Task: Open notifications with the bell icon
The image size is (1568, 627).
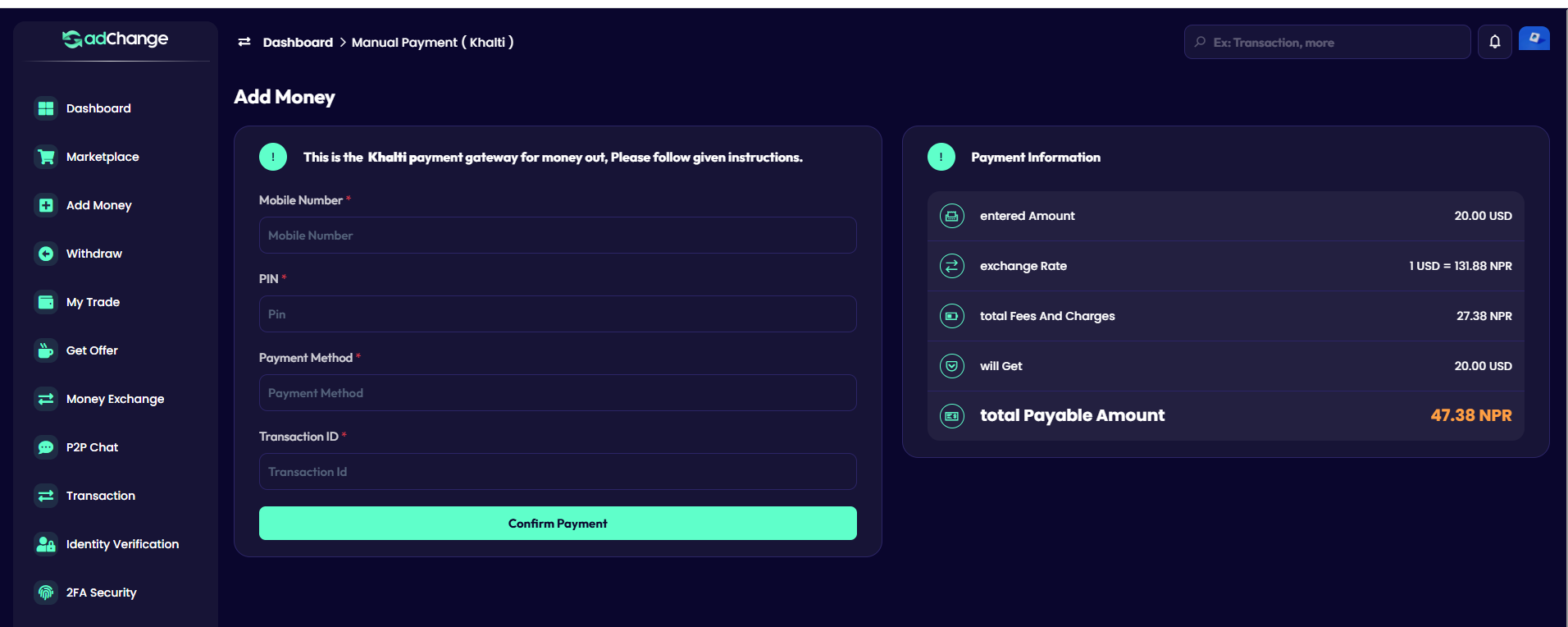Action: click(1495, 42)
